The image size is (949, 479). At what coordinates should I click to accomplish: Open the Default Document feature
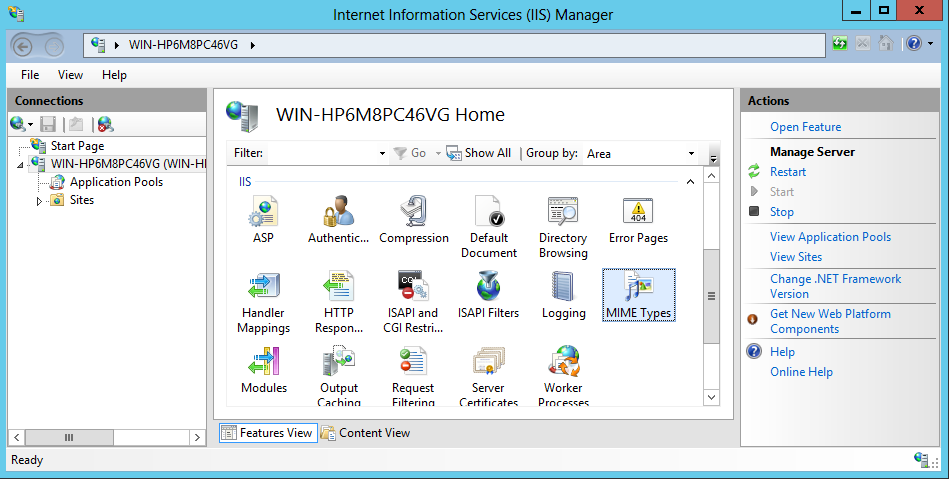point(488,227)
